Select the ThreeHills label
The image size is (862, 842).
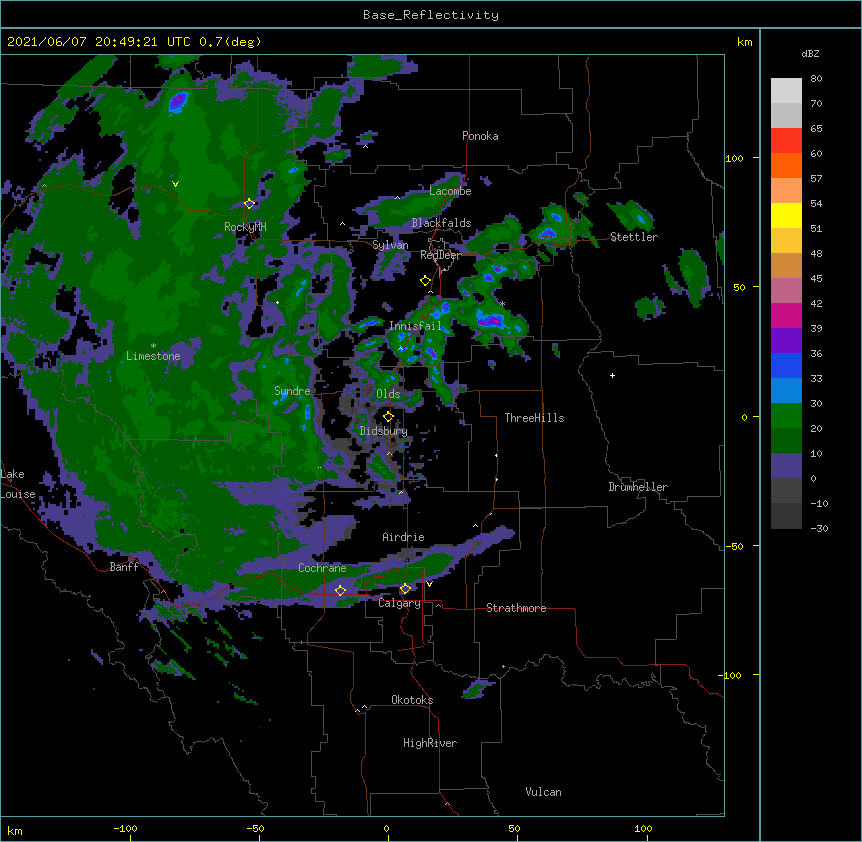pos(534,418)
